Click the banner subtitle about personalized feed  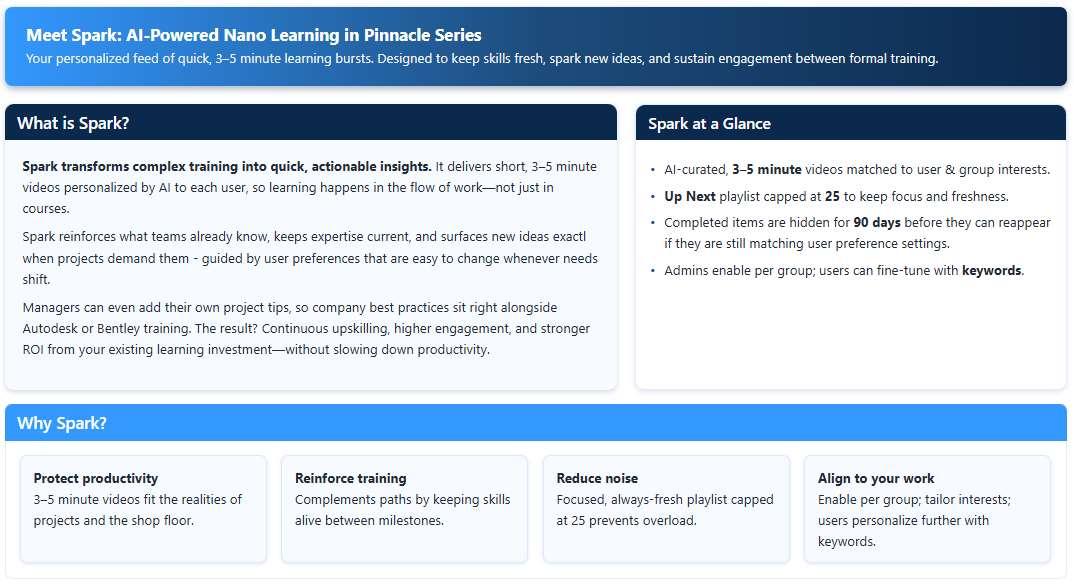click(x=482, y=59)
